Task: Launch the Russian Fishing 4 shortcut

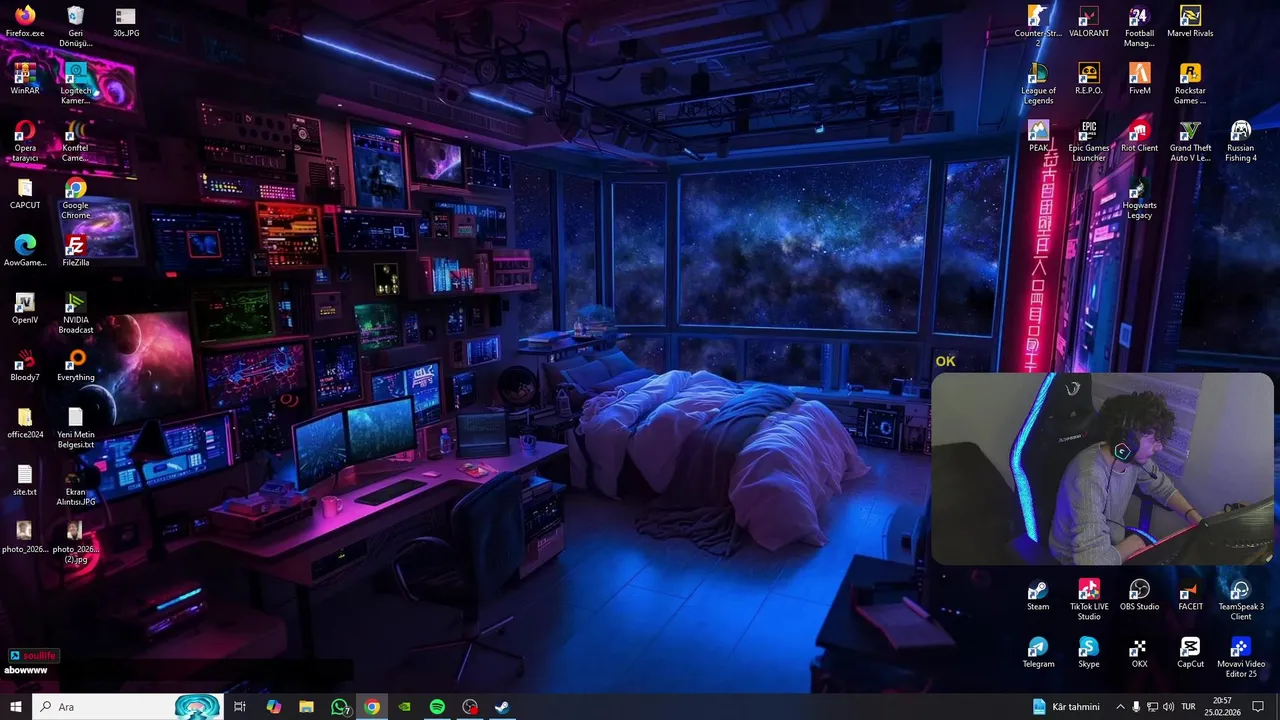Action: (x=1240, y=141)
